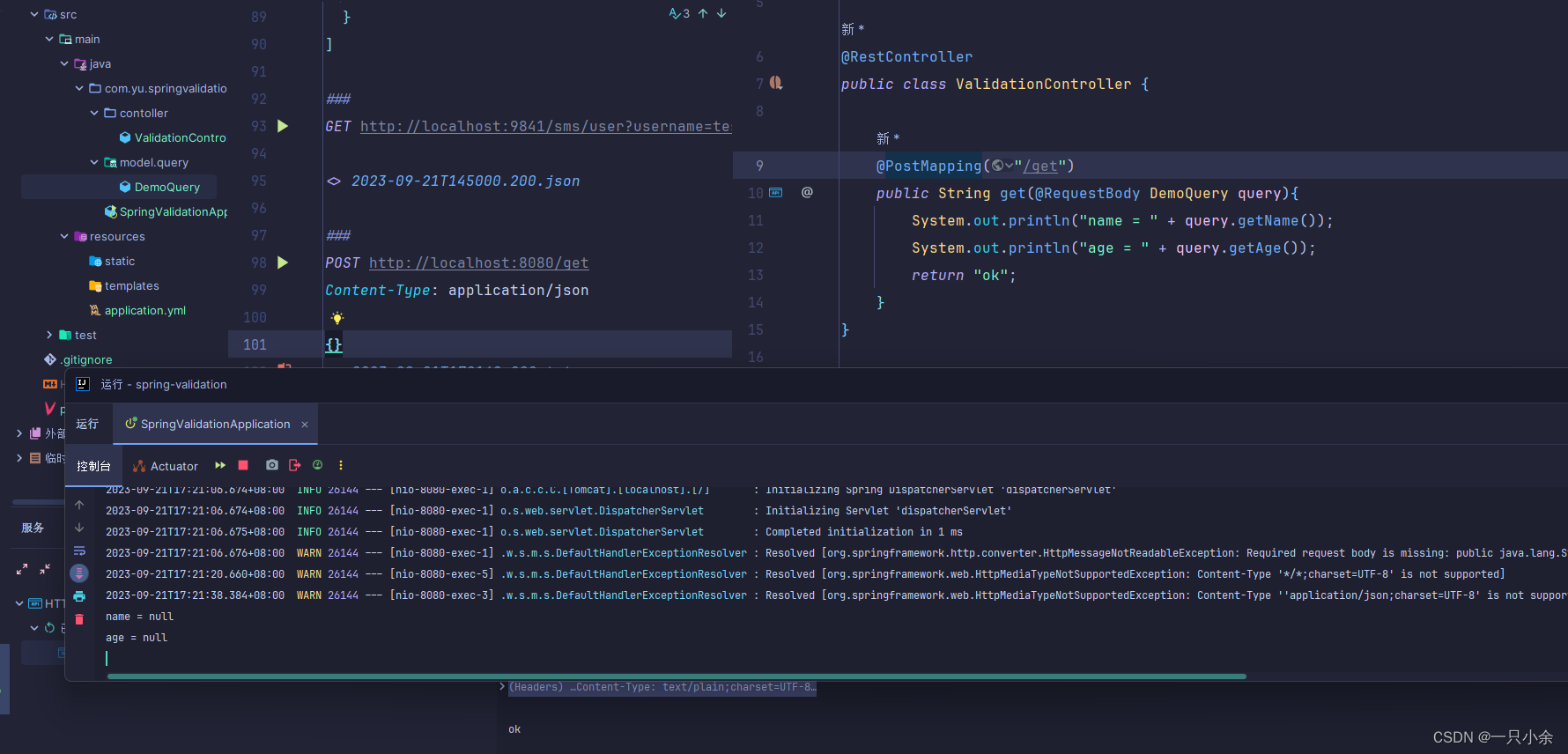Click the /get mapping path link
Viewport: 1568px width, 754px height.
(1039, 166)
